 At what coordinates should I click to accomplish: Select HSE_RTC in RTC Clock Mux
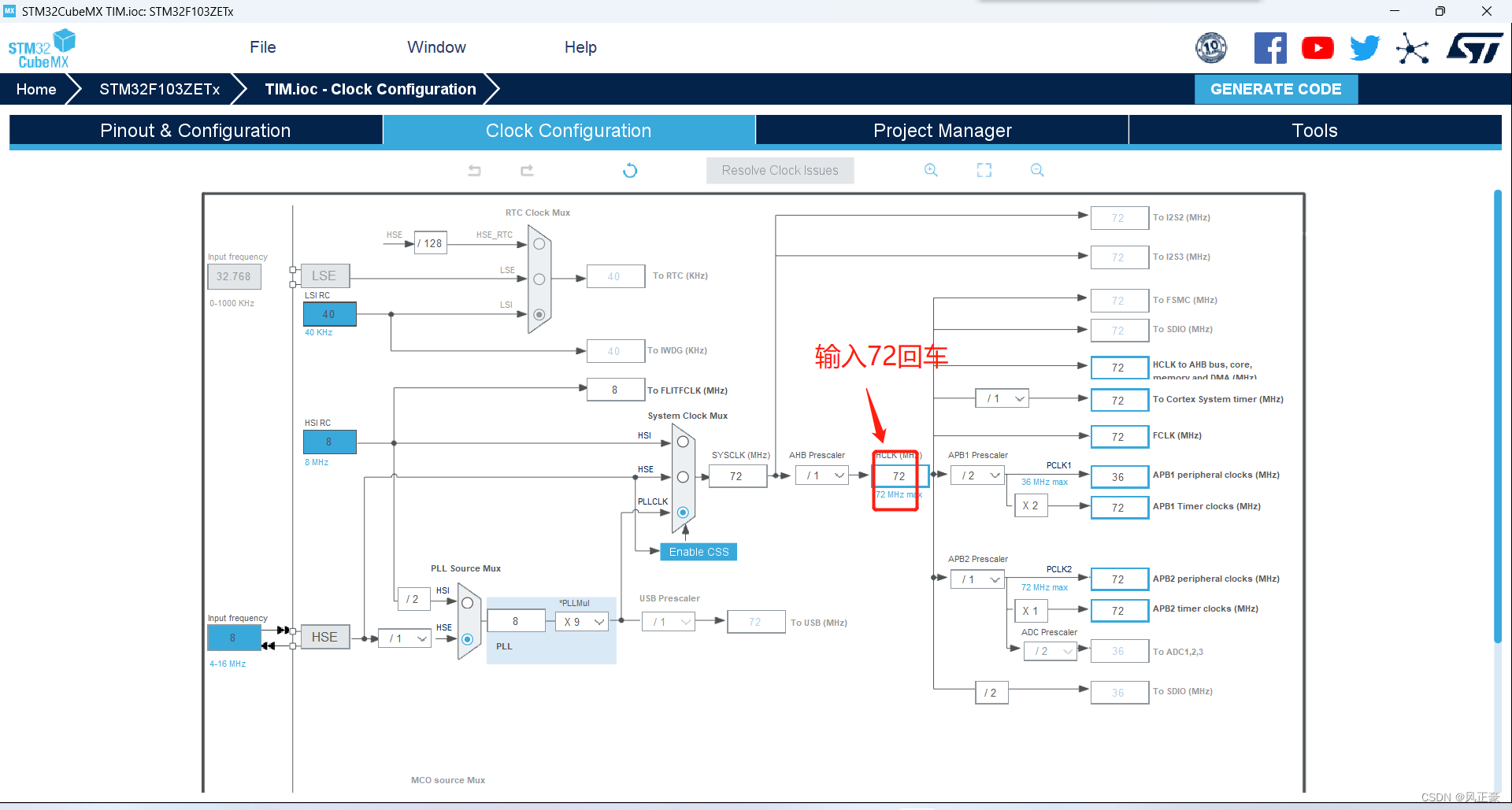[x=539, y=244]
